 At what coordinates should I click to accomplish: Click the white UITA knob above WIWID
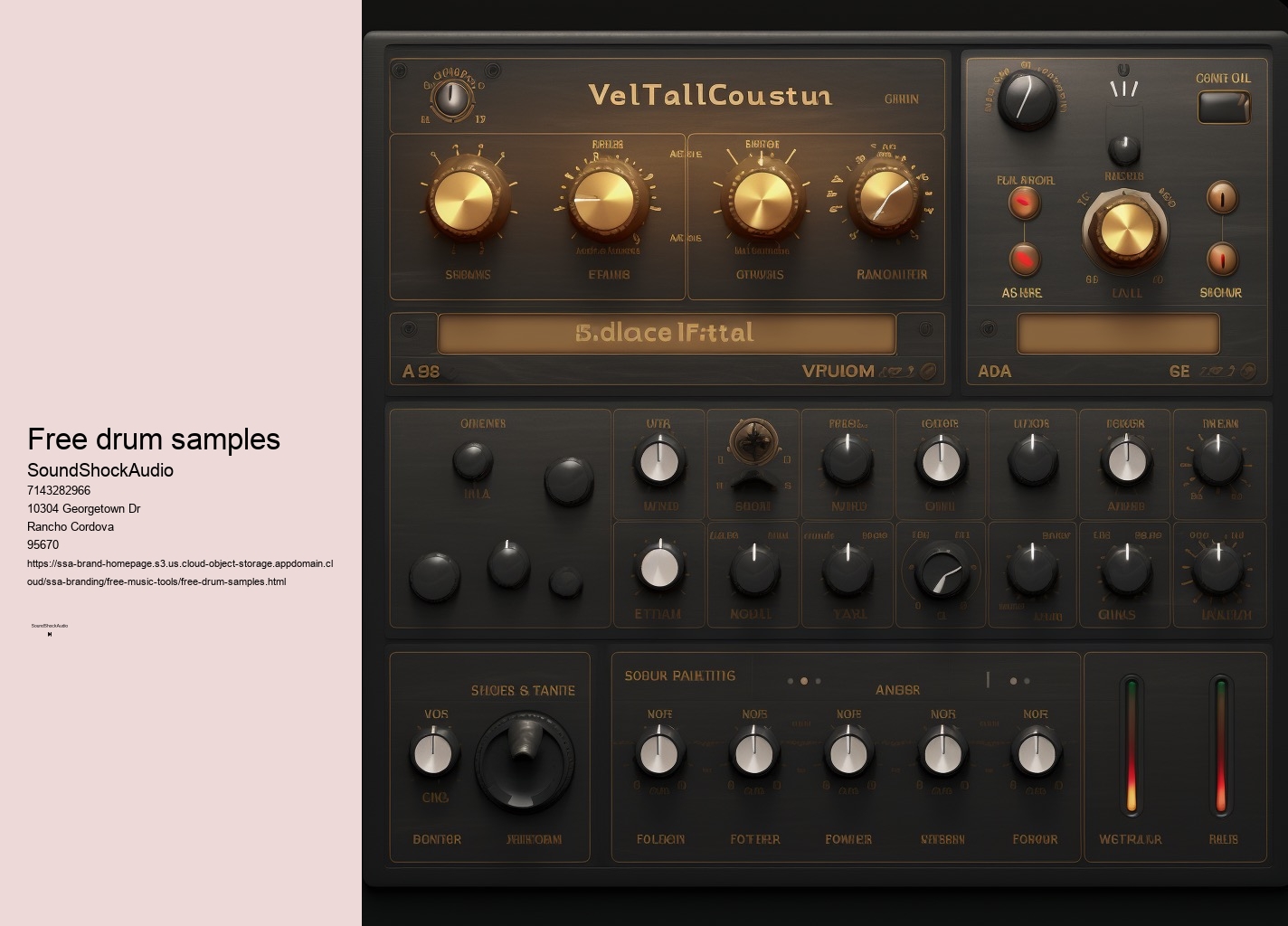coord(659,462)
